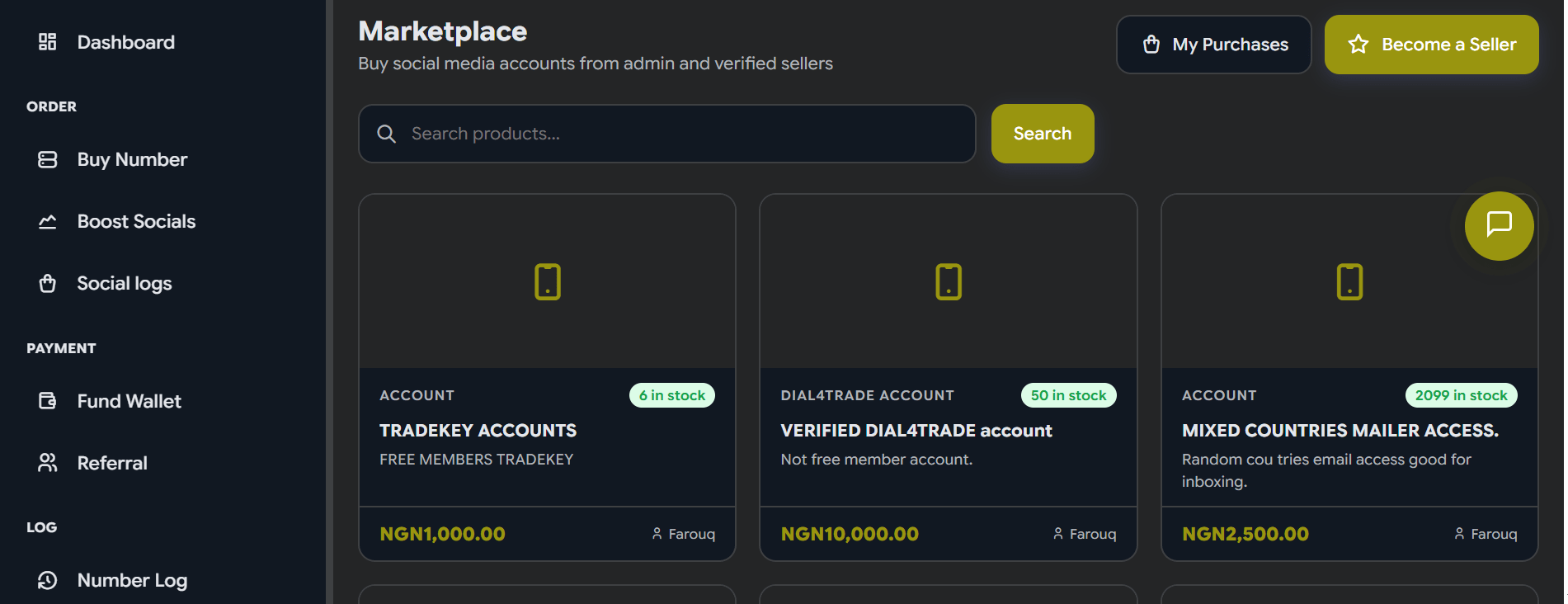The width and height of the screenshot is (1568, 604).
Task: Click the Dashboard grid icon
Action: [48, 42]
